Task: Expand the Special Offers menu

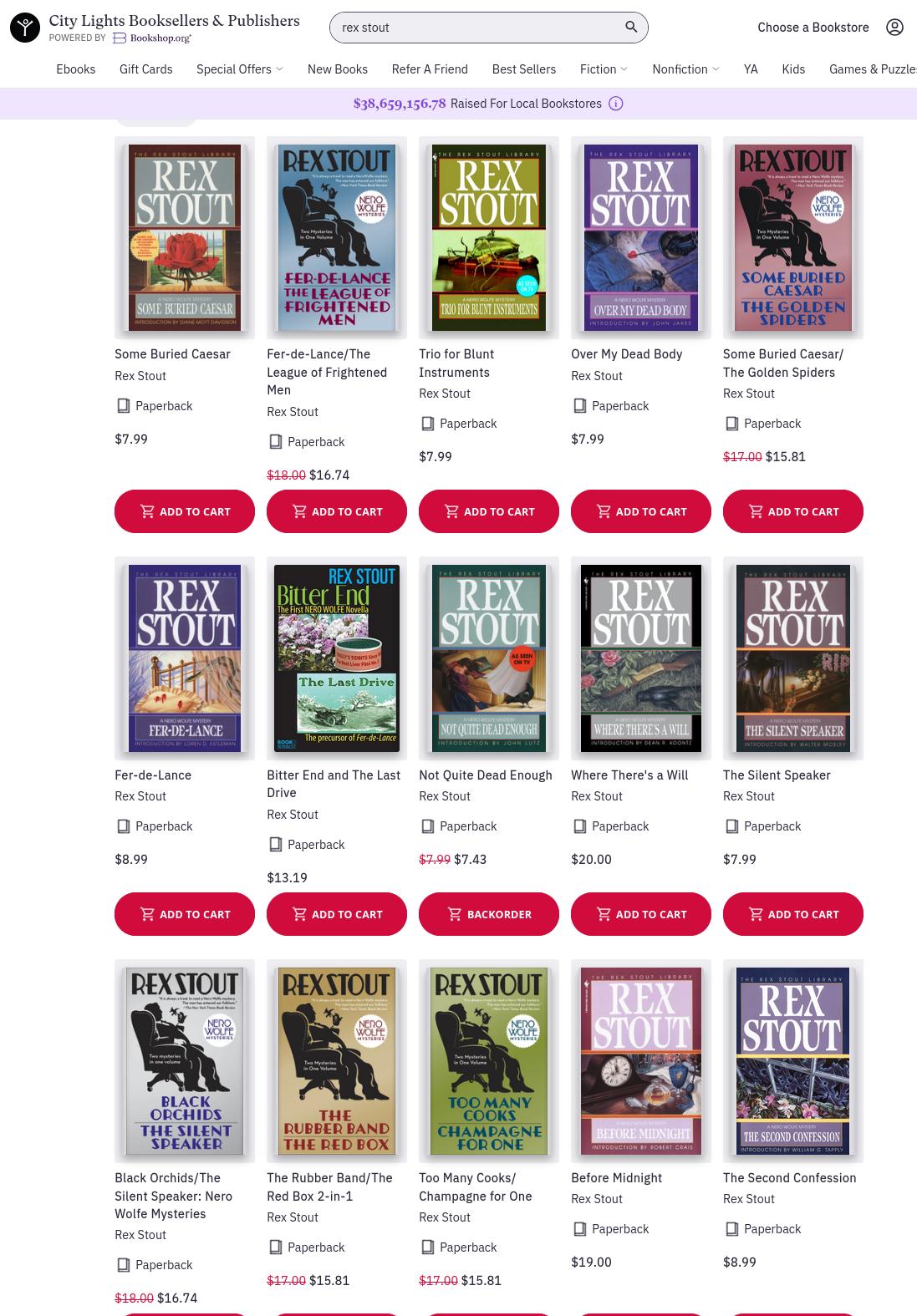Action: point(240,69)
